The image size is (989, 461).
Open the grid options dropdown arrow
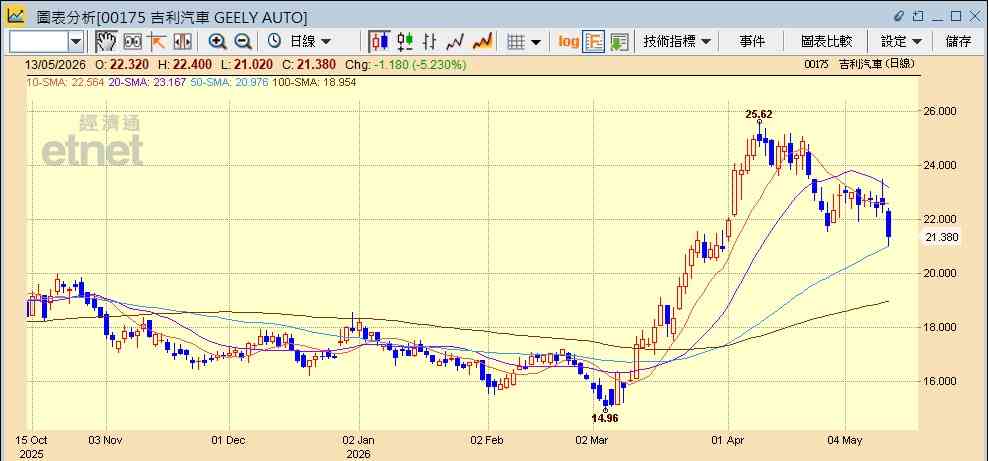coord(535,42)
